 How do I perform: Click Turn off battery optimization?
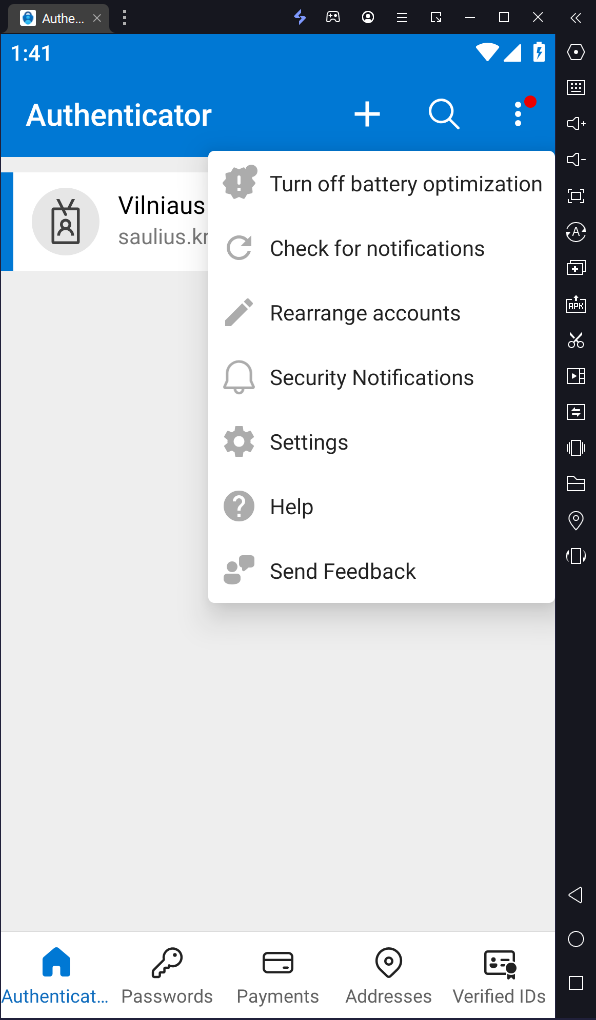(406, 183)
